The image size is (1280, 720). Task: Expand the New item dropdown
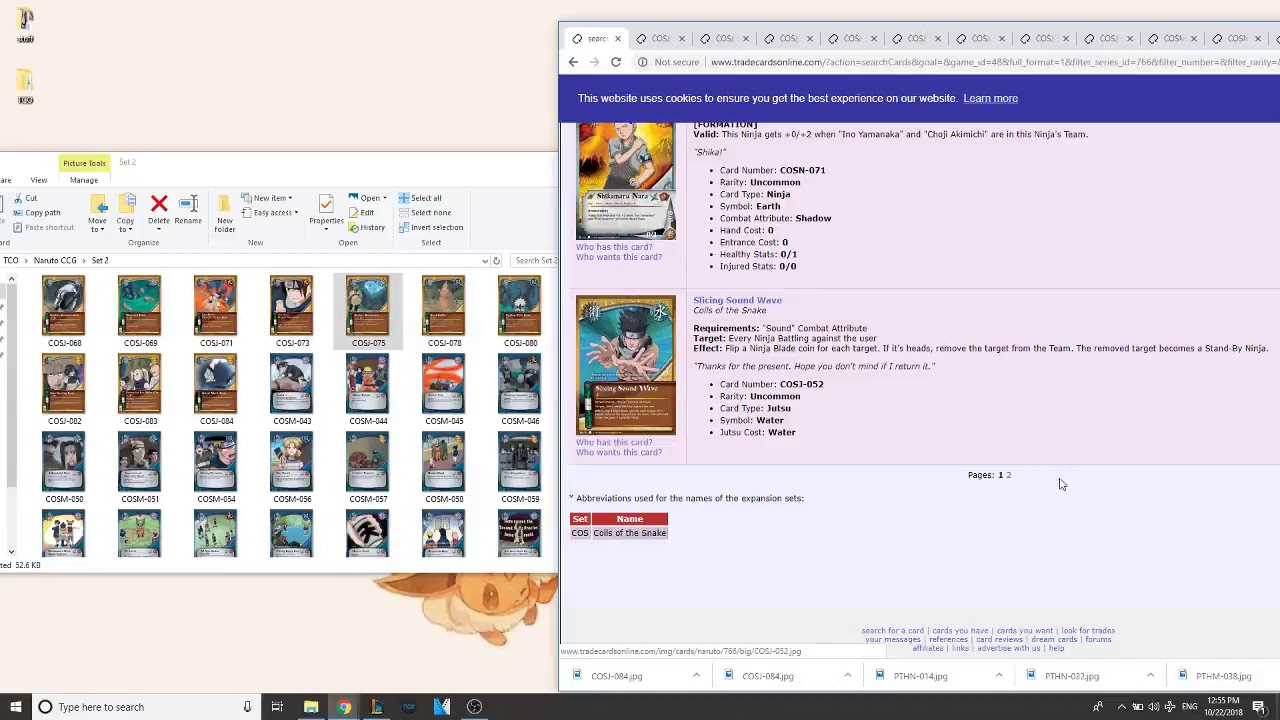(x=267, y=198)
